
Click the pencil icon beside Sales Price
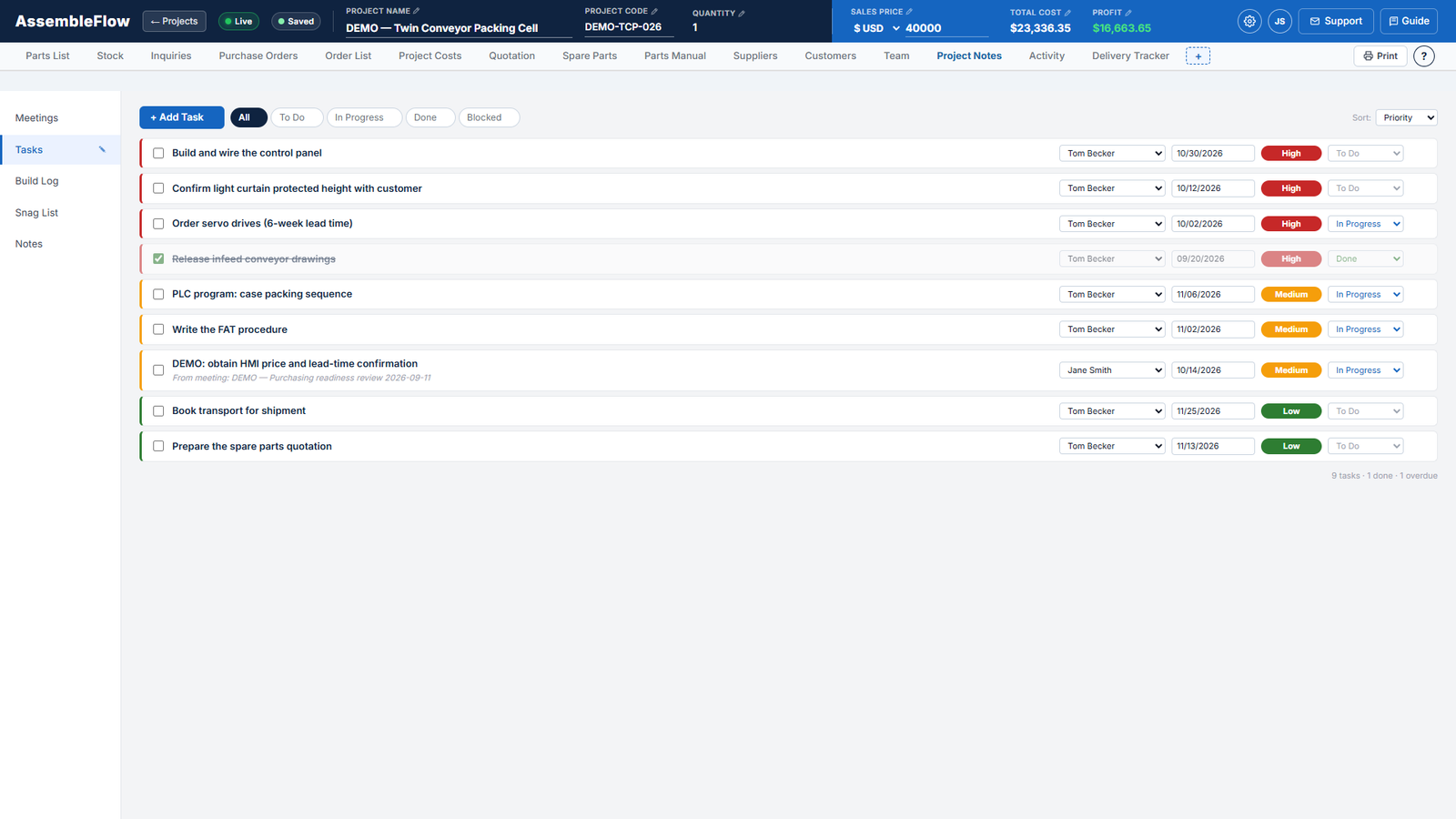(909, 12)
